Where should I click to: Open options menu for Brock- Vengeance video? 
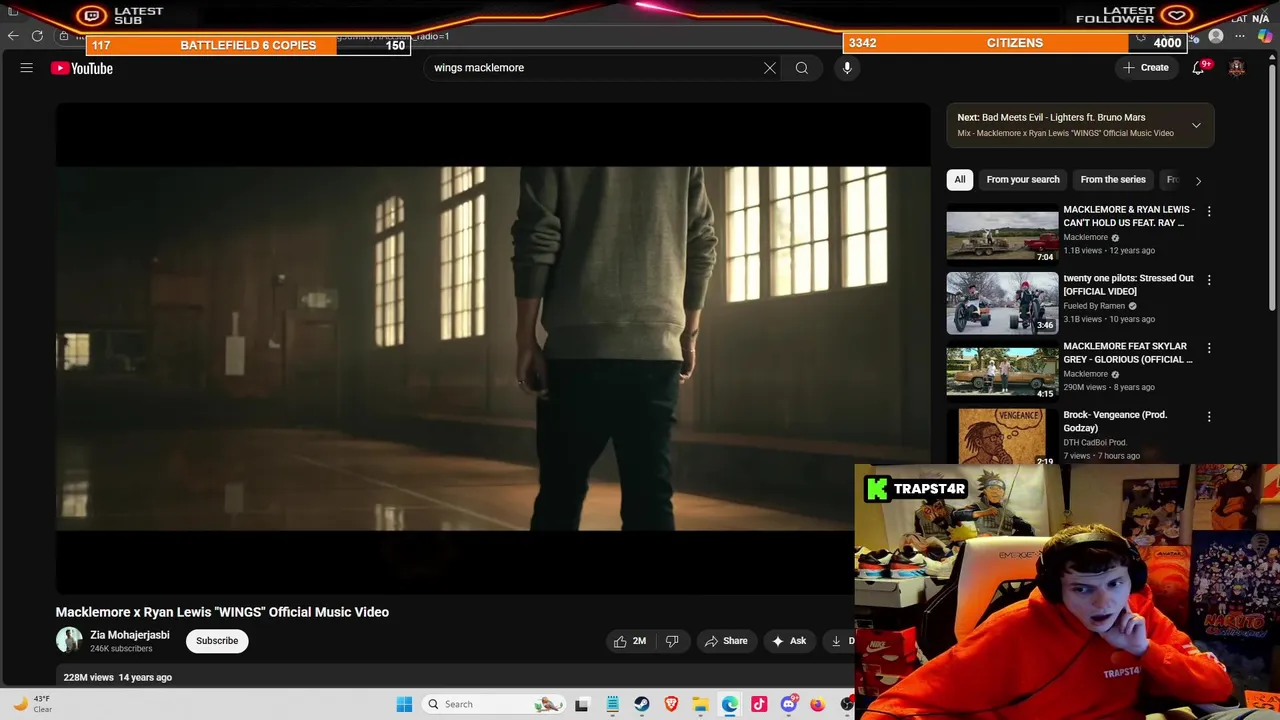pos(1209,416)
